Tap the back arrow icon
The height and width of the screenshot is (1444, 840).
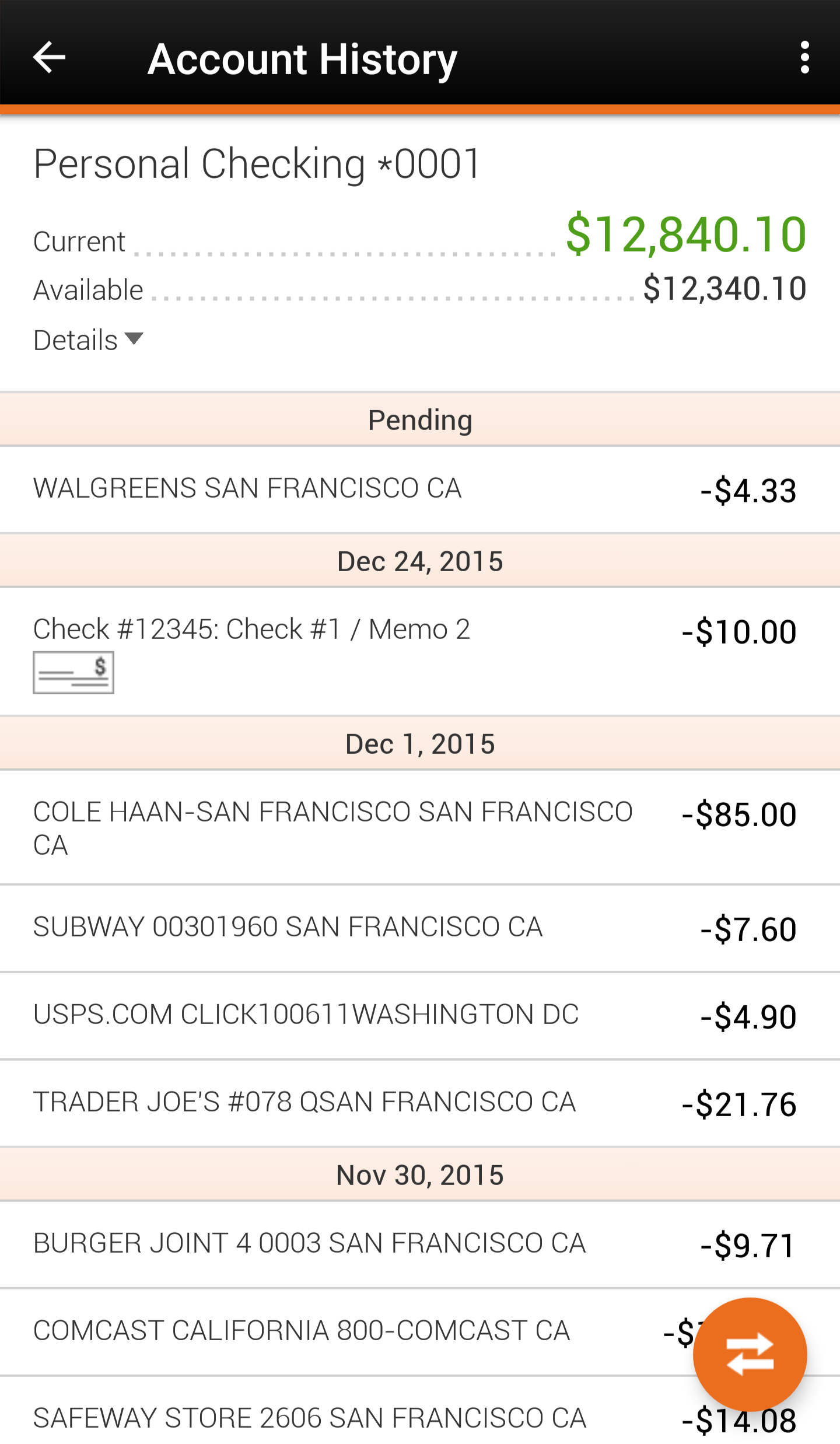[49, 57]
